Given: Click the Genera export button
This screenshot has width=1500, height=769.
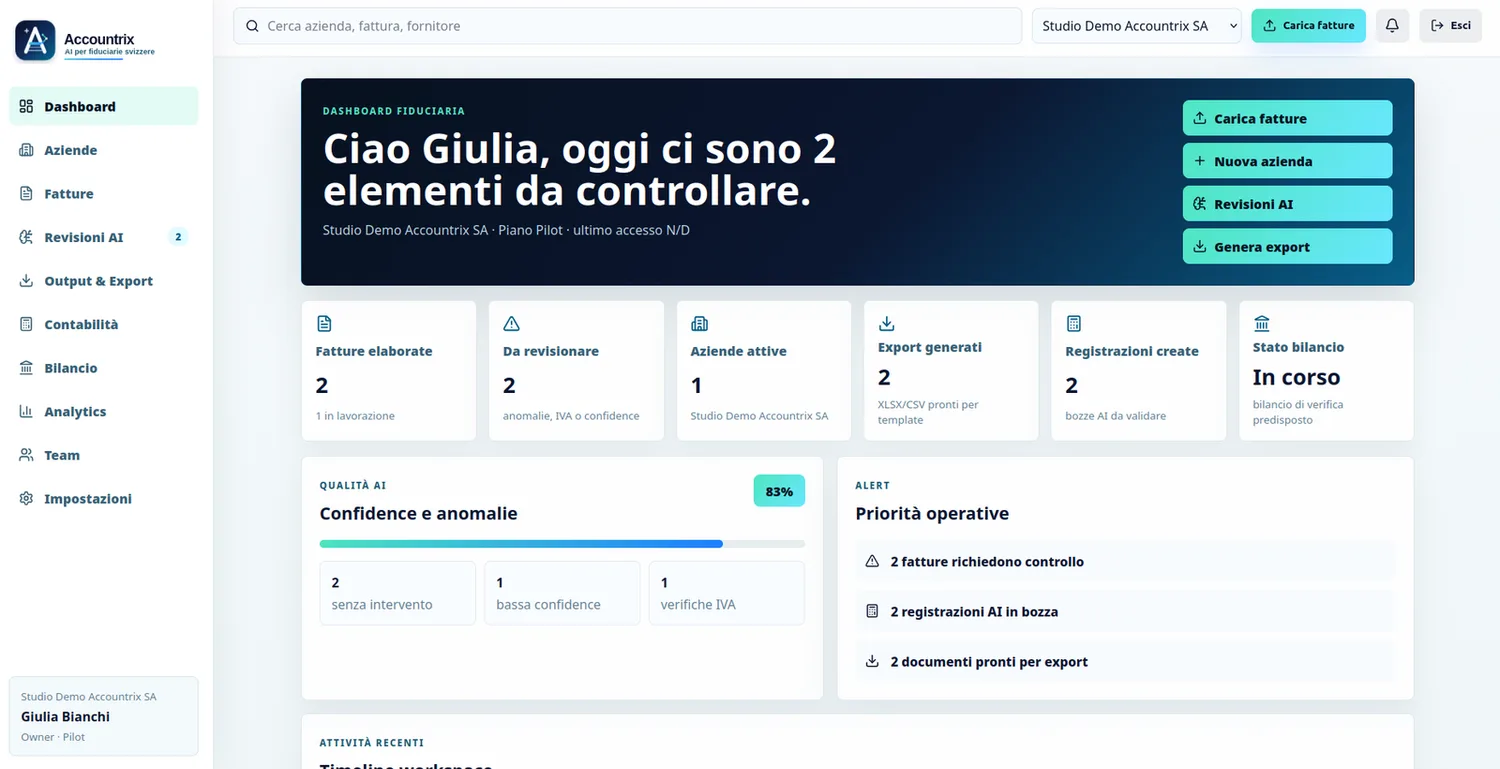Looking at the screenshot, I should [1287, 246].
